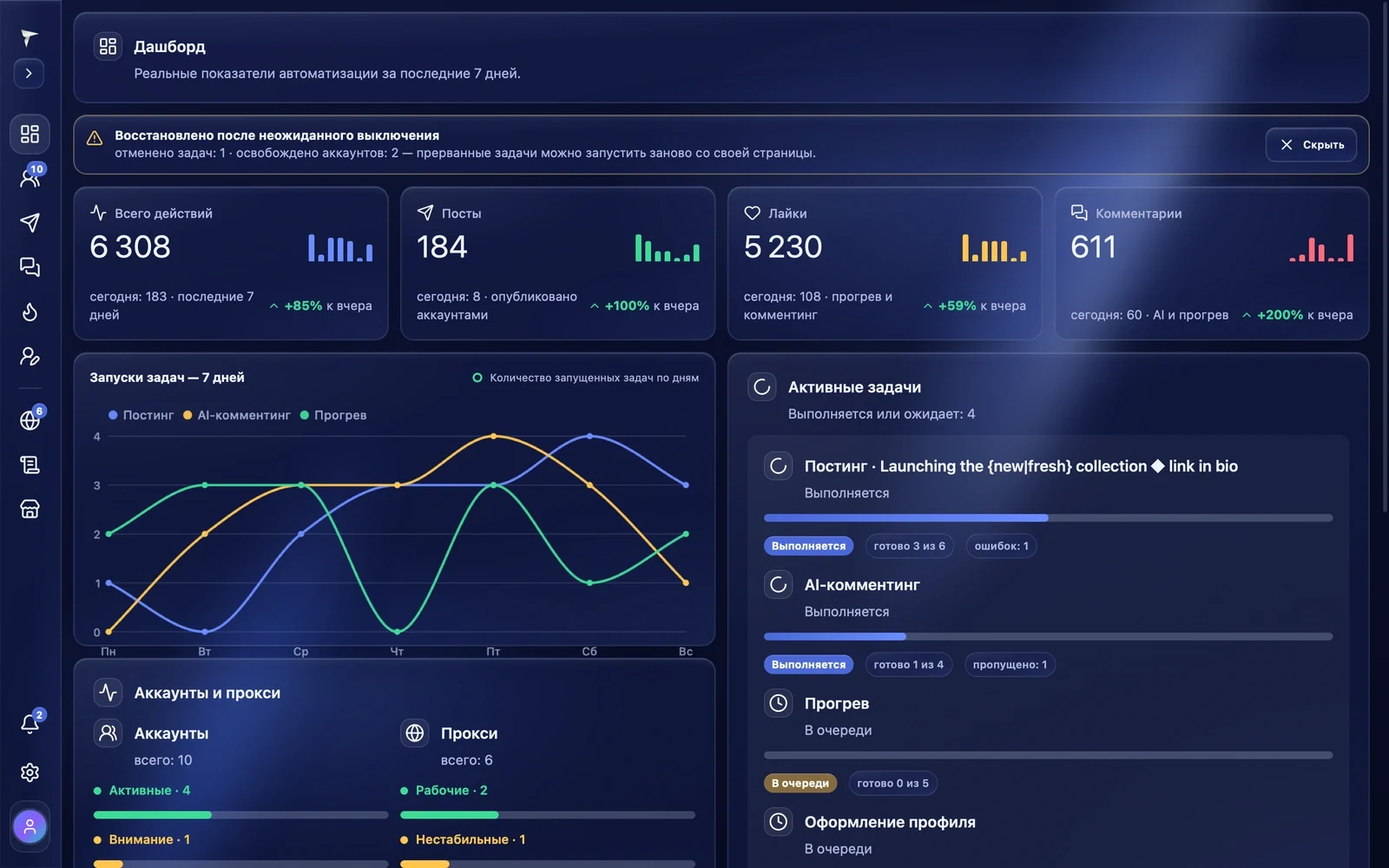
Task: Open accounts icon with badge 10
Action: tap(30, 178)
